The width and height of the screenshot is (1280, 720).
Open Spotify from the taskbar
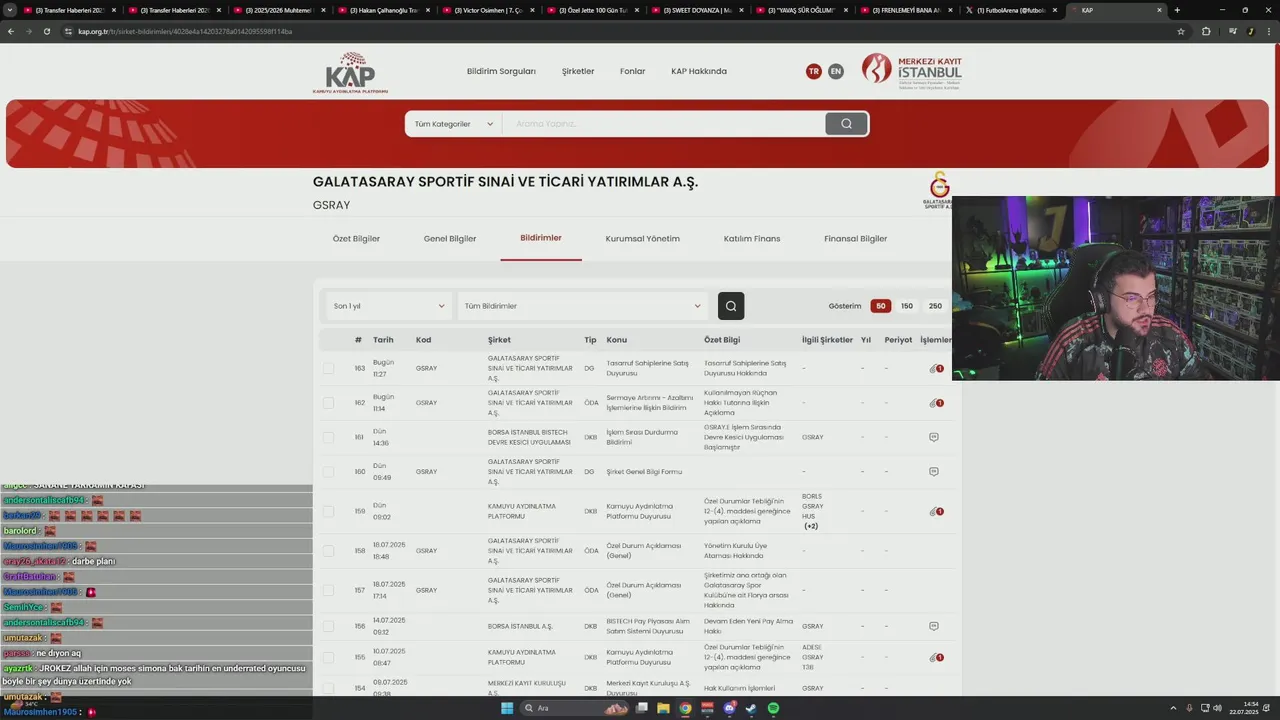[x=774, y=708]
